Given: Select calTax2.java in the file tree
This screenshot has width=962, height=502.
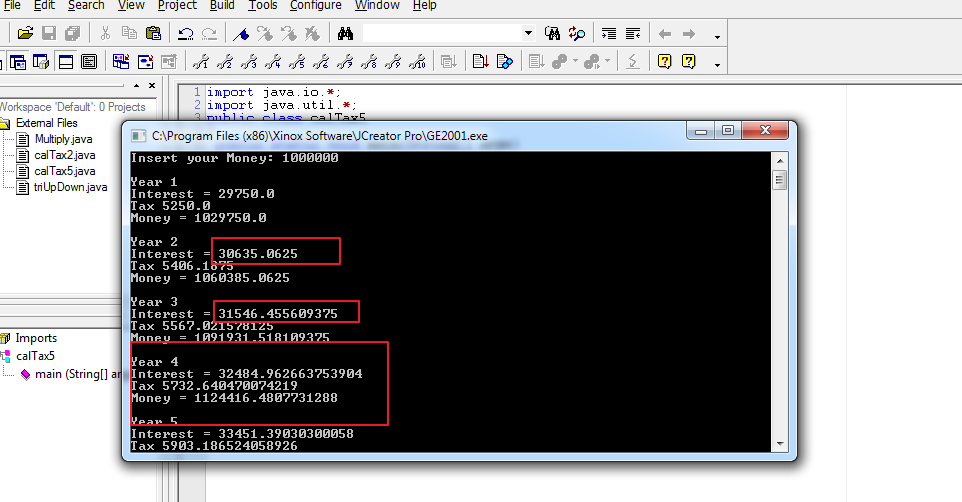Looking at the screenshot, I should pos(64,155).
